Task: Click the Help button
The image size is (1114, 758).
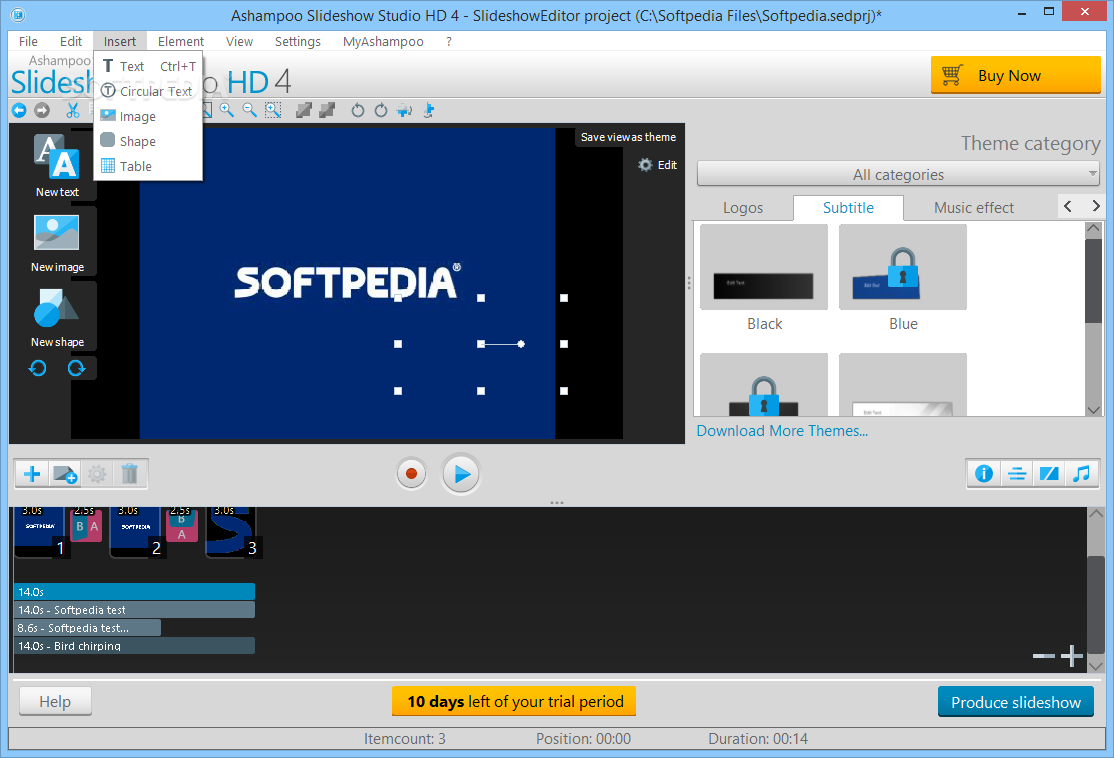Action: click(x=55, y=701)
